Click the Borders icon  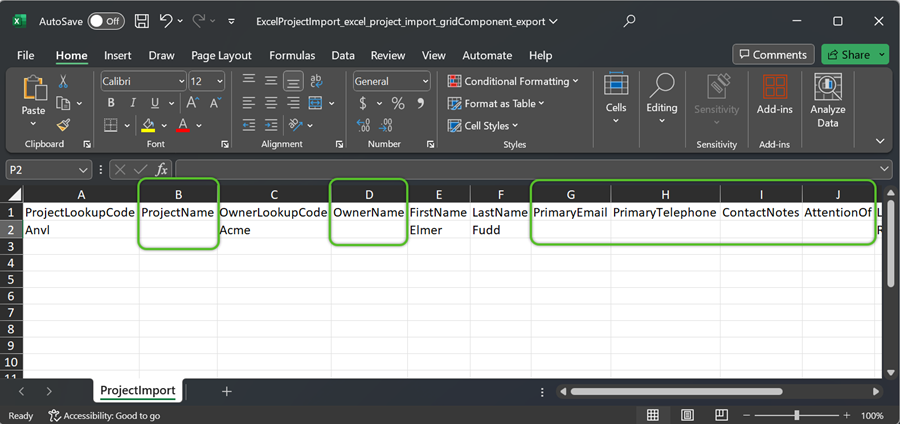tap(111, 125)
